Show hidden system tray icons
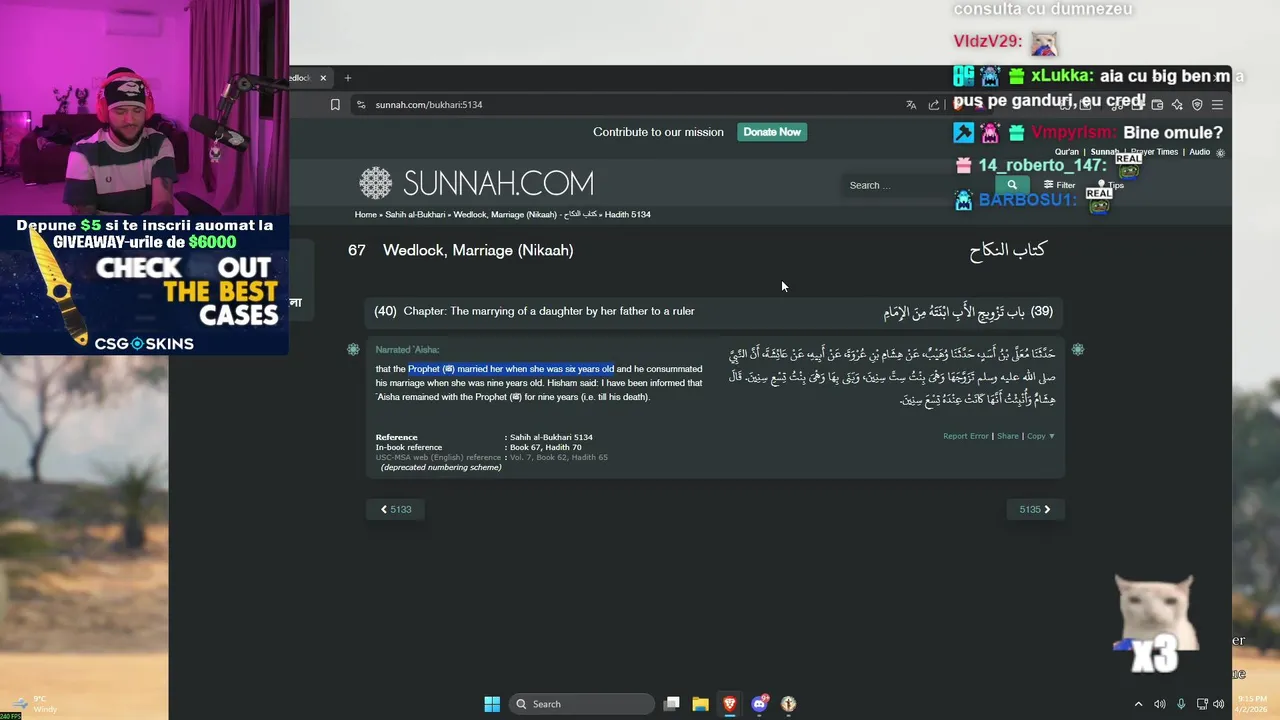This screenshot has width=1280, height=720. 1138,704
